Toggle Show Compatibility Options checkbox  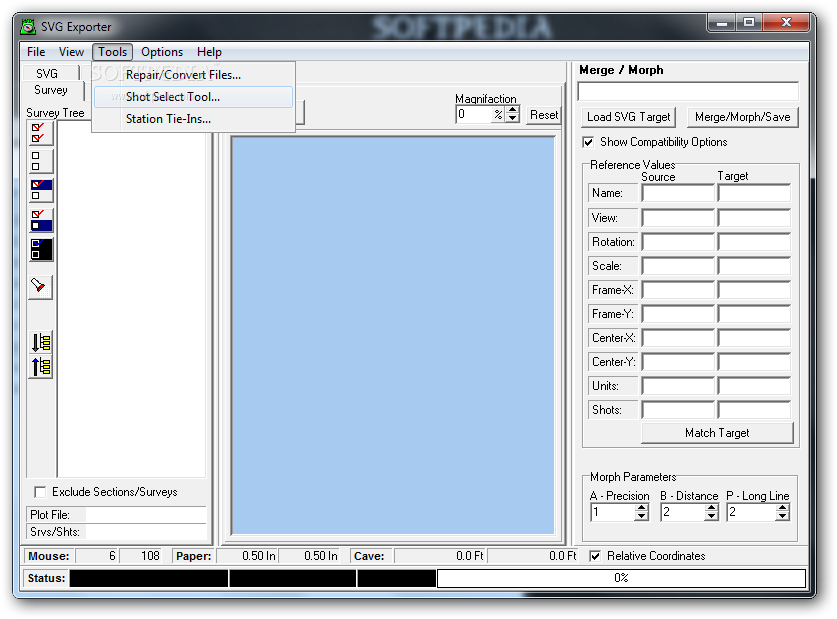point(588,142)
